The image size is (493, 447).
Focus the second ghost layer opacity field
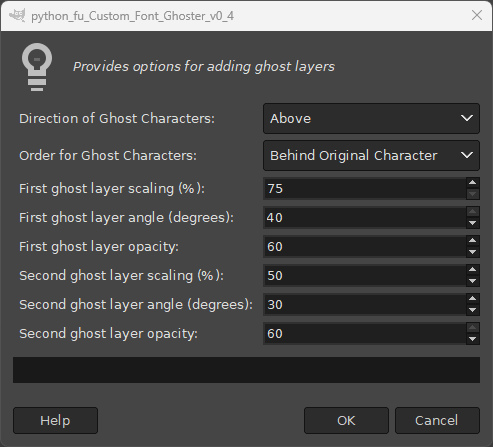tap(365, 334)
